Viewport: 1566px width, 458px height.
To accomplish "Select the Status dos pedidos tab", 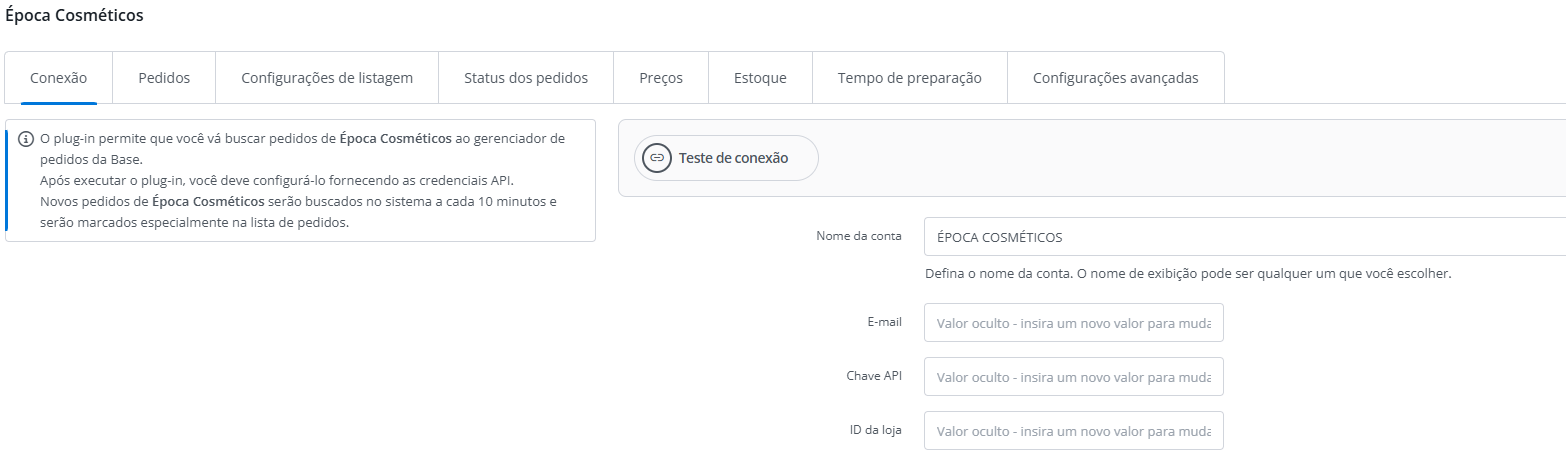I will point(526,78).
